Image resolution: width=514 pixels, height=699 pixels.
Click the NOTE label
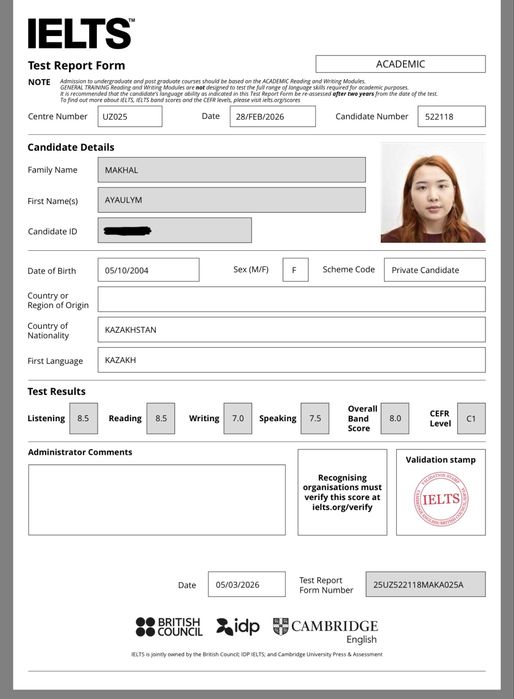pos(39,82)
